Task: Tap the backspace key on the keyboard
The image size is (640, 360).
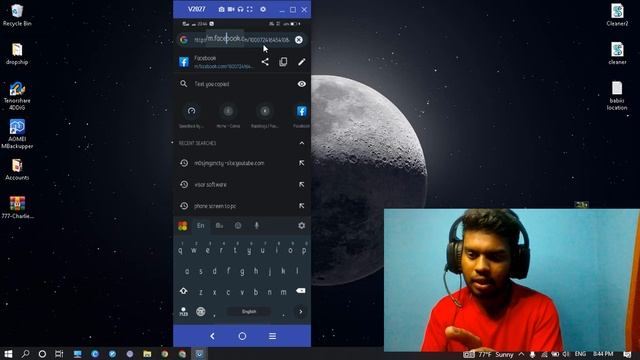Action: (x=301, y=291)
